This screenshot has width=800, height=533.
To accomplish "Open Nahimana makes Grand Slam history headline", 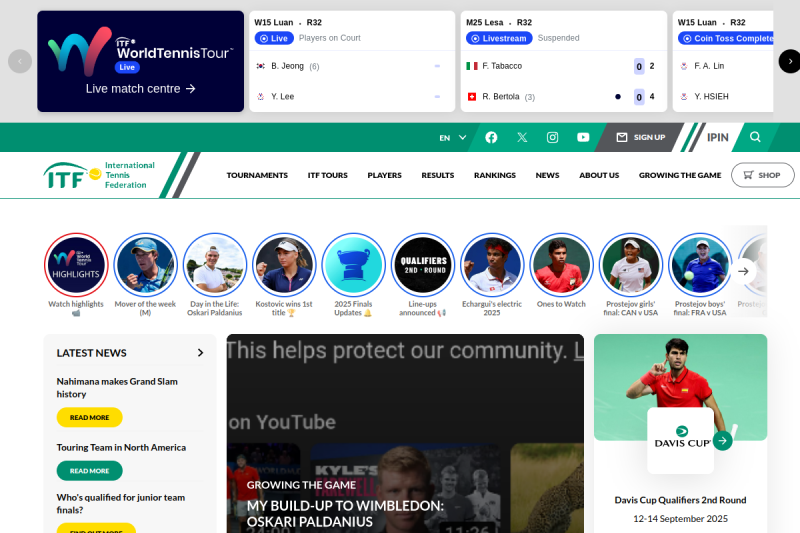I will click(x=117, y=388).
